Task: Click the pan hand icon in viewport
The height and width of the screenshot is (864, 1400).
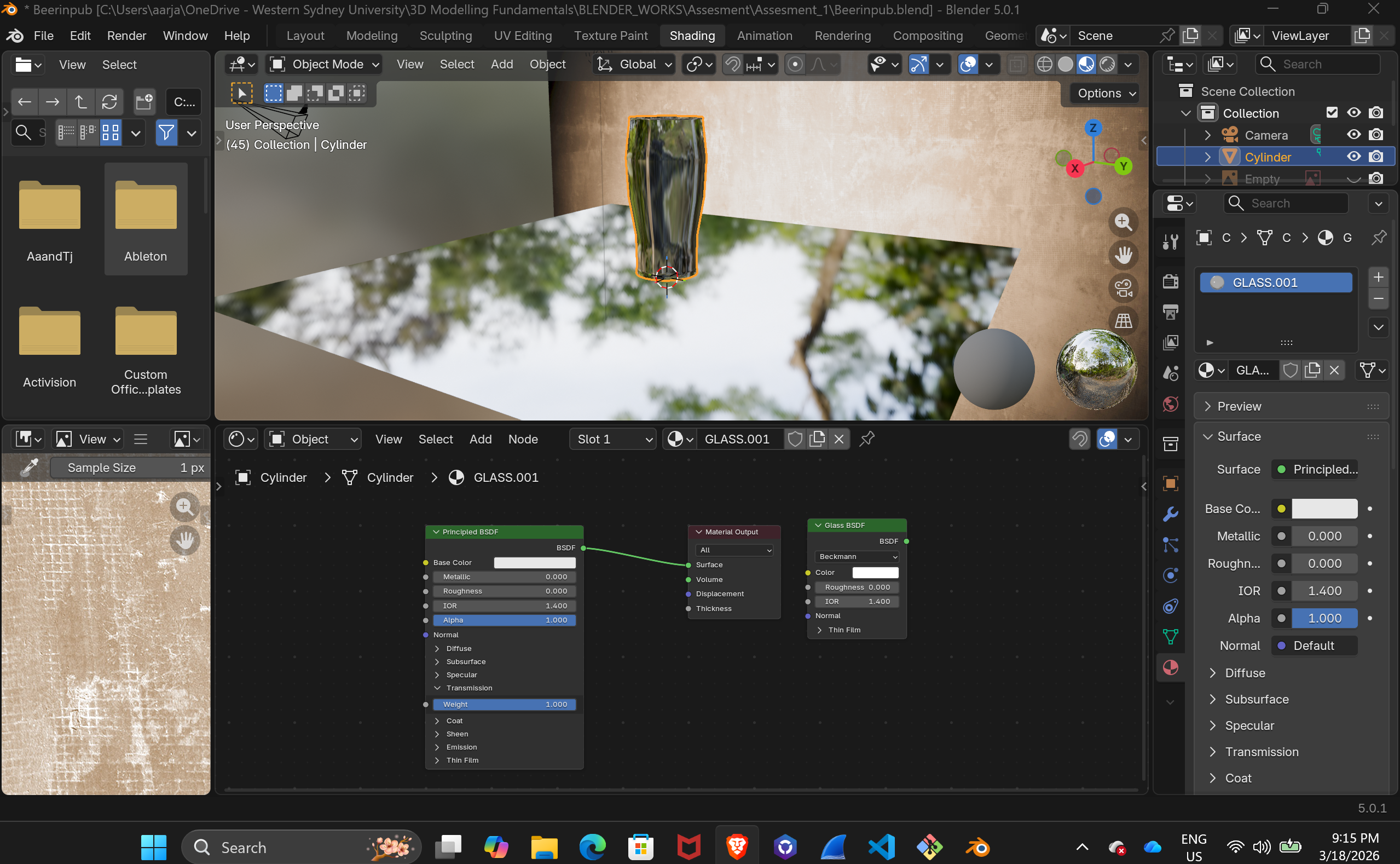Action: pos(1123,255)
